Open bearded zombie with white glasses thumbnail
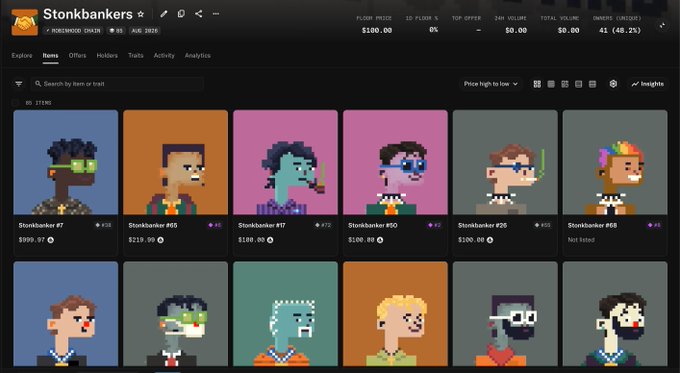 coord(505,314)
